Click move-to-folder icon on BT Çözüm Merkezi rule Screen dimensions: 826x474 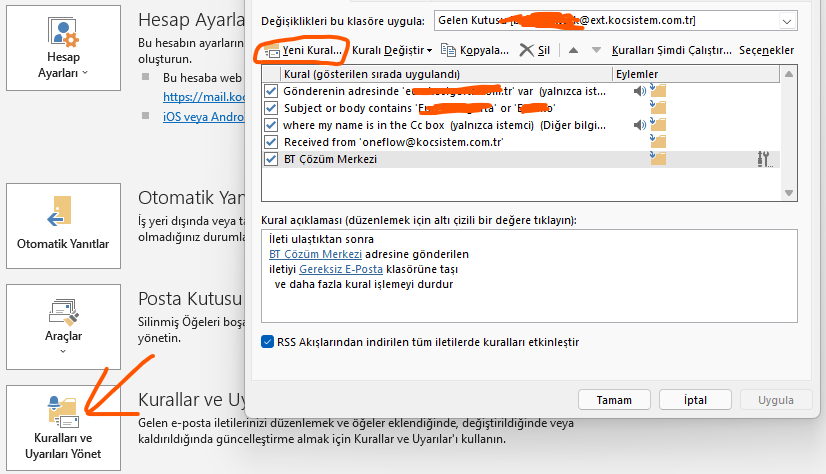658,158
